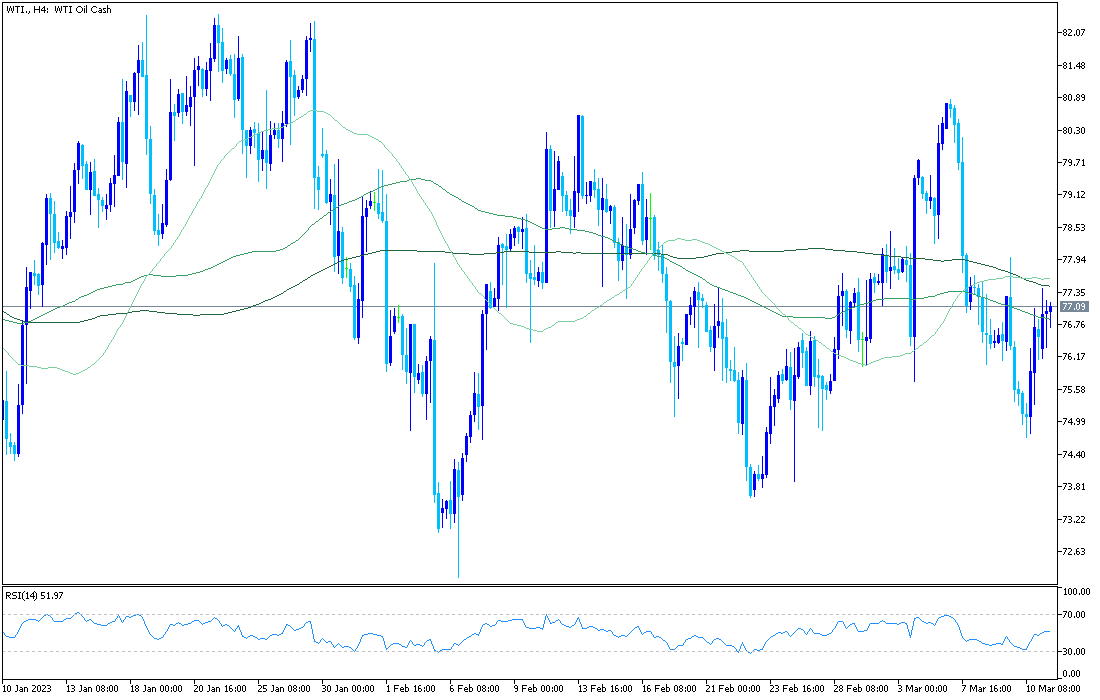Click the 72.63 price axis label
The width and height of the screenshot is (1100, 700).
click(1074, 552)
